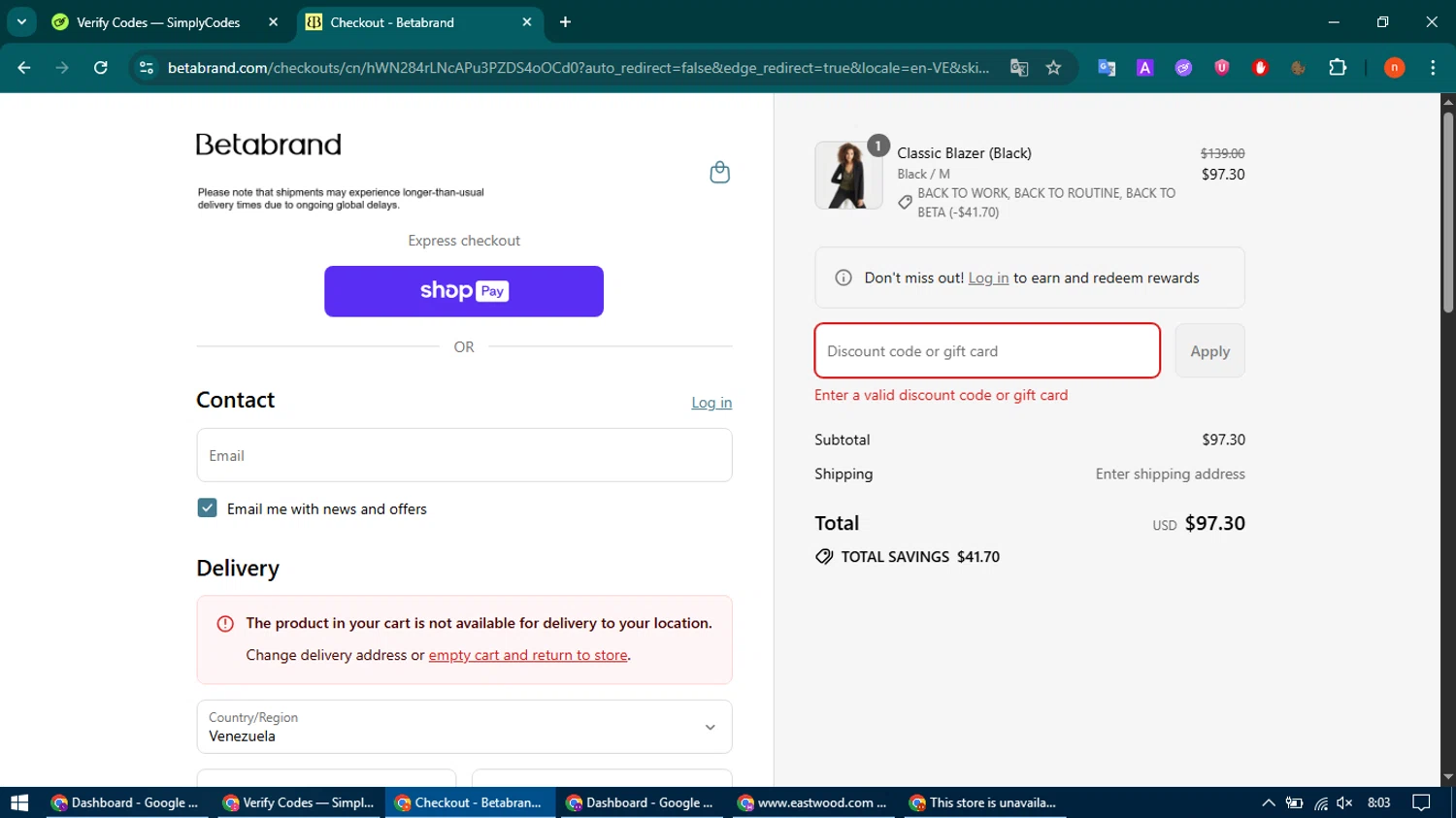Go back with browser back arrow
The height and width of the screenshot is (818, 1456).
[x=24, y=68]
